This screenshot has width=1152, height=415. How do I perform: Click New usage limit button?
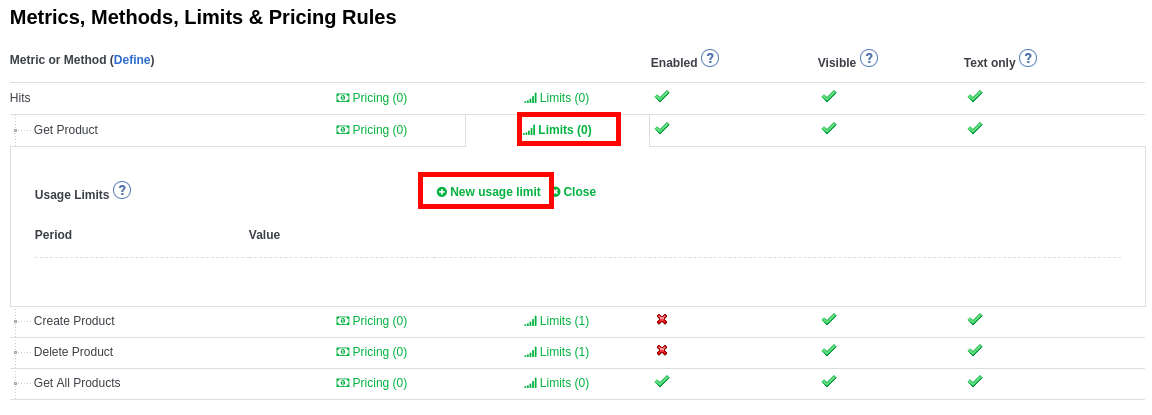pos(488,192)
